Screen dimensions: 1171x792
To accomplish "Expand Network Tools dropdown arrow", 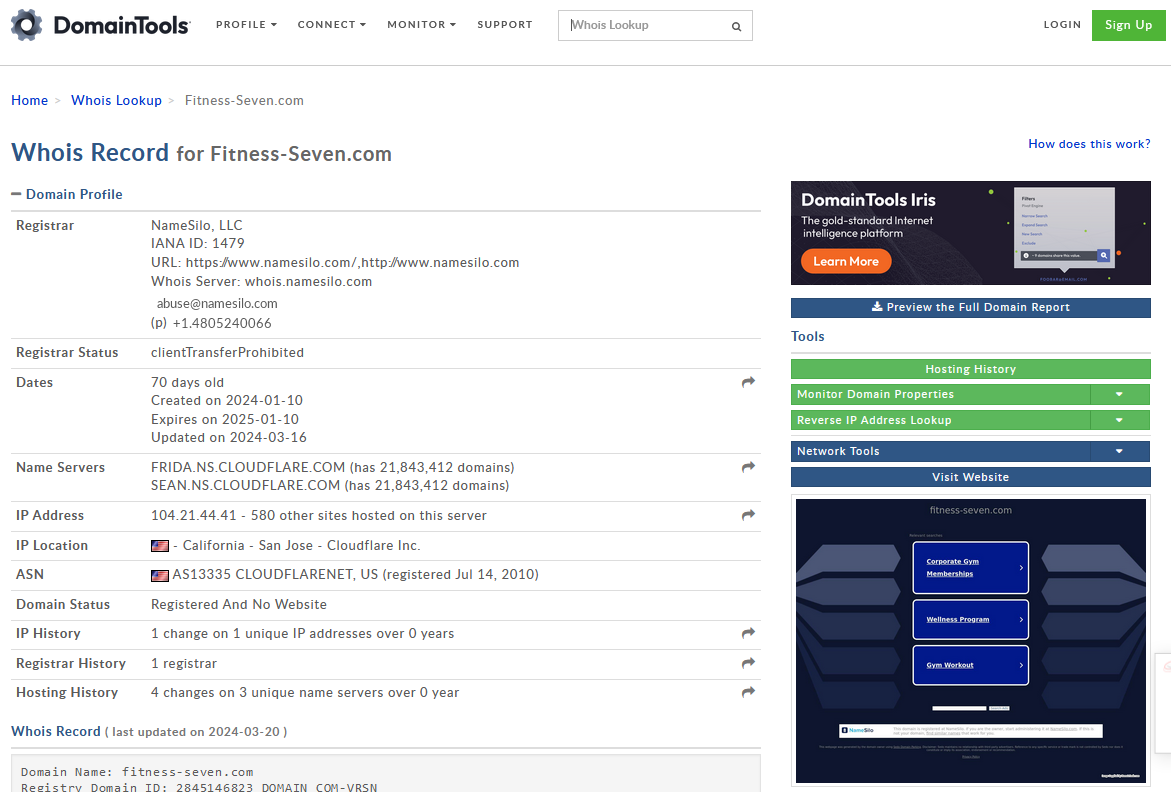I will pos(1119,451).
